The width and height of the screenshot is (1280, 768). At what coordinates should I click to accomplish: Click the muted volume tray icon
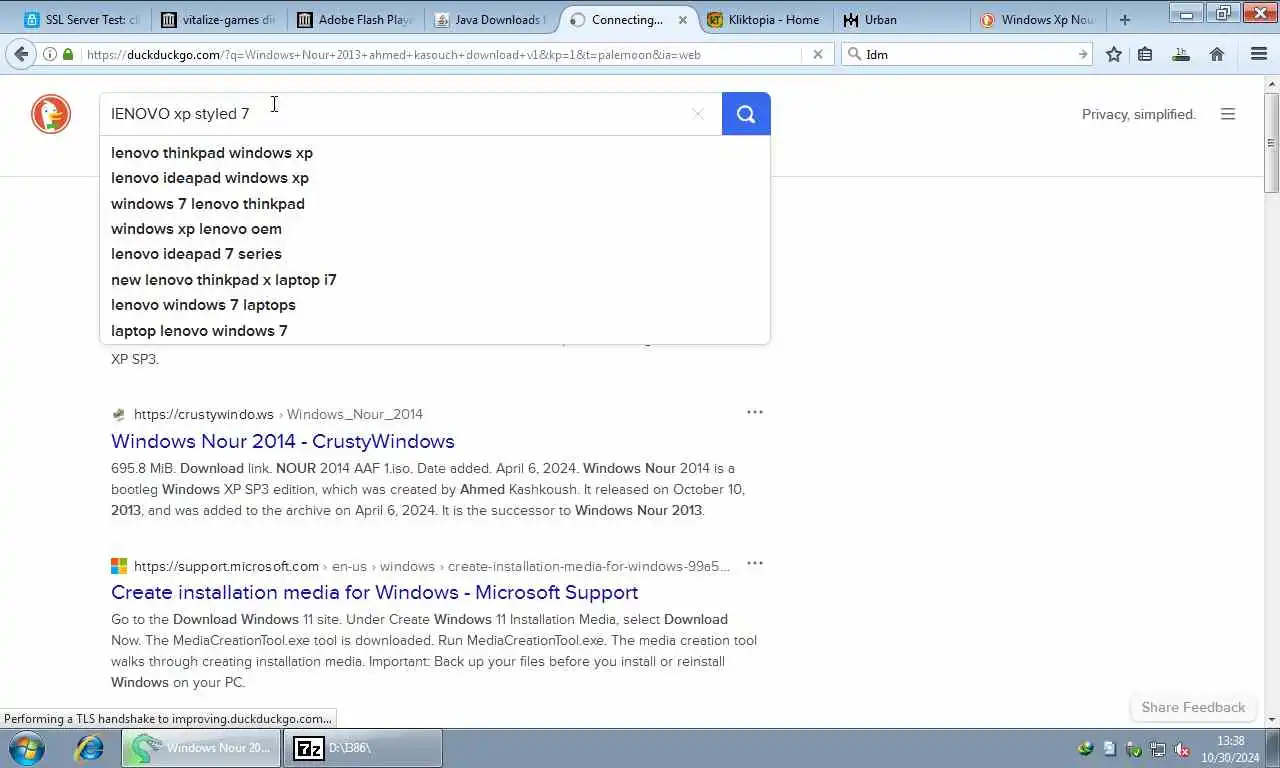tap(1181, 749)
